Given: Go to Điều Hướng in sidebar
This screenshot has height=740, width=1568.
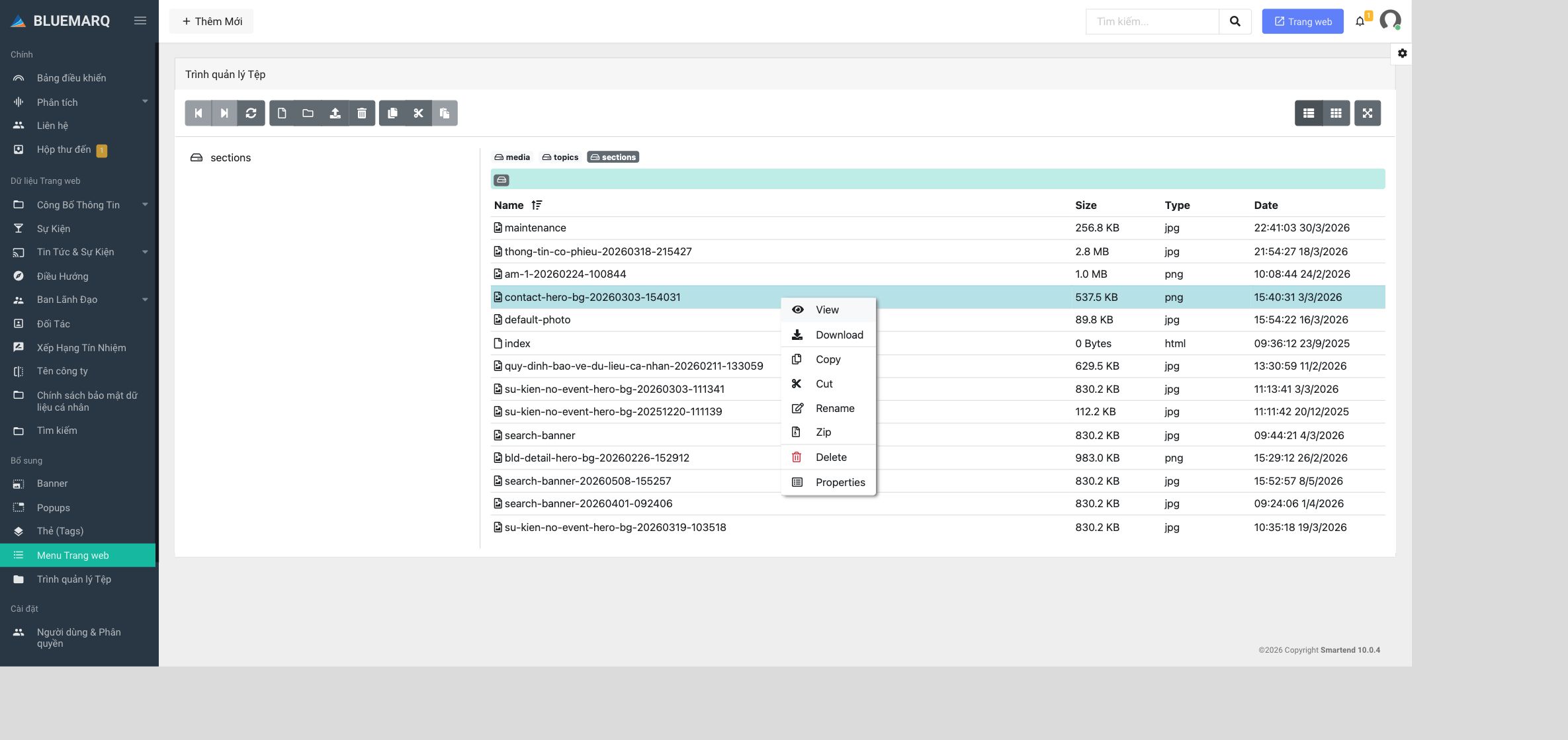Looking at the screenshot, I should [x=78, y=276].
